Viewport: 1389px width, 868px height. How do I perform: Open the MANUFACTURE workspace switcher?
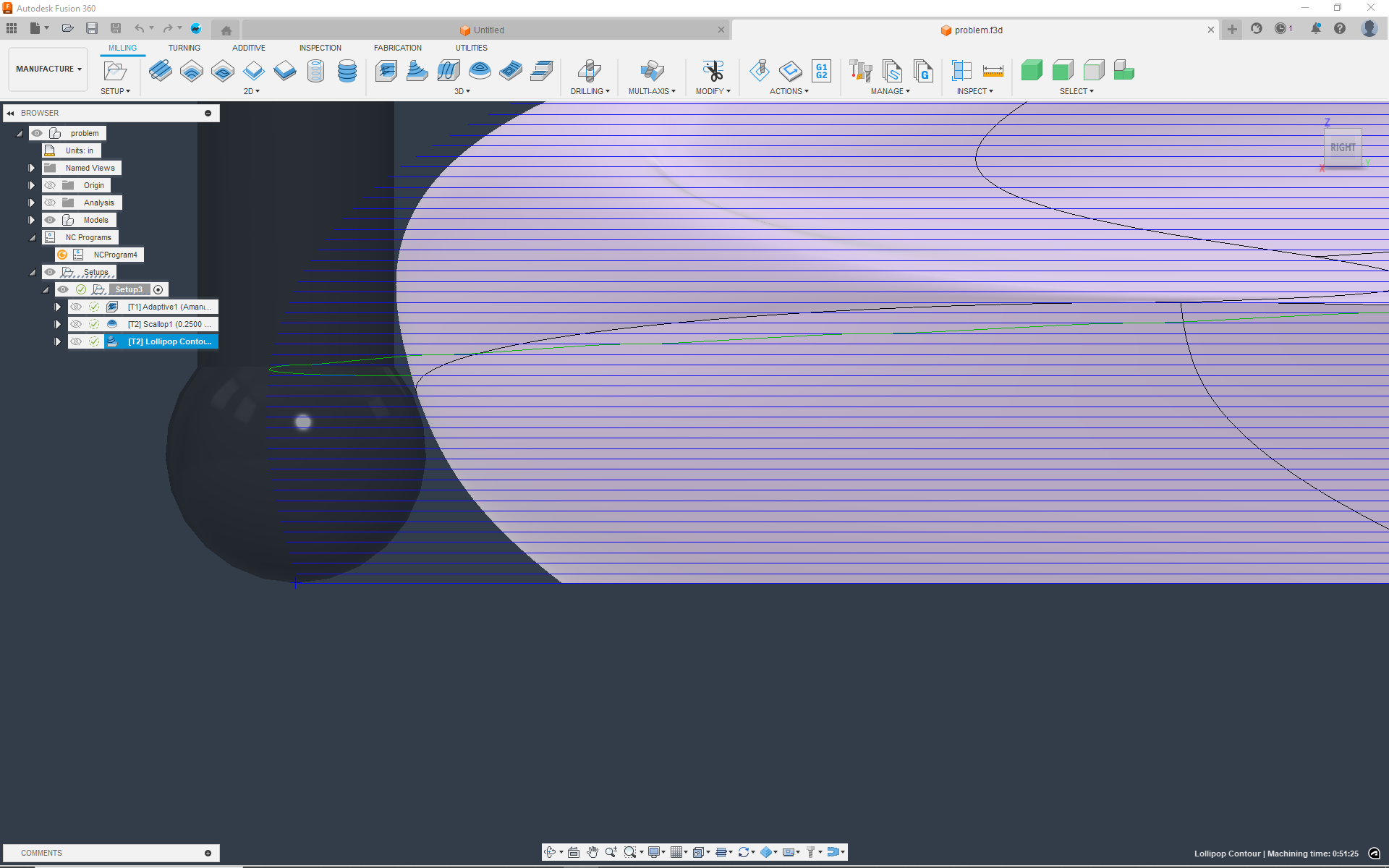pyautogui.click(x=47, y=69)
